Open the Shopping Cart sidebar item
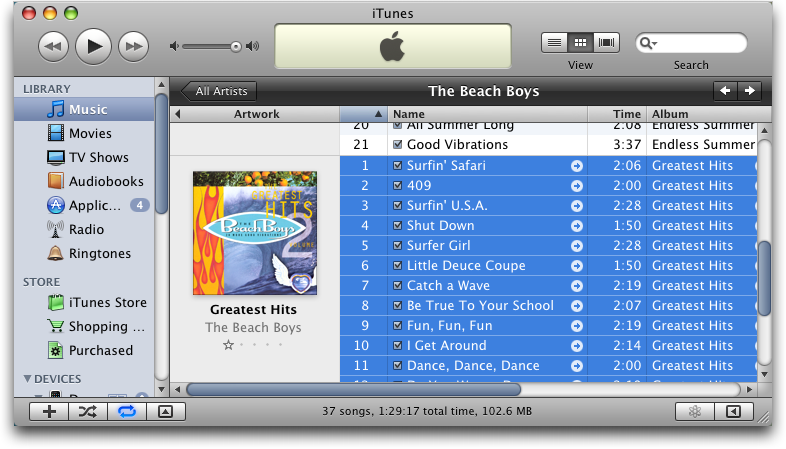Viewport: 786px width, 449px height. [84, 327]
